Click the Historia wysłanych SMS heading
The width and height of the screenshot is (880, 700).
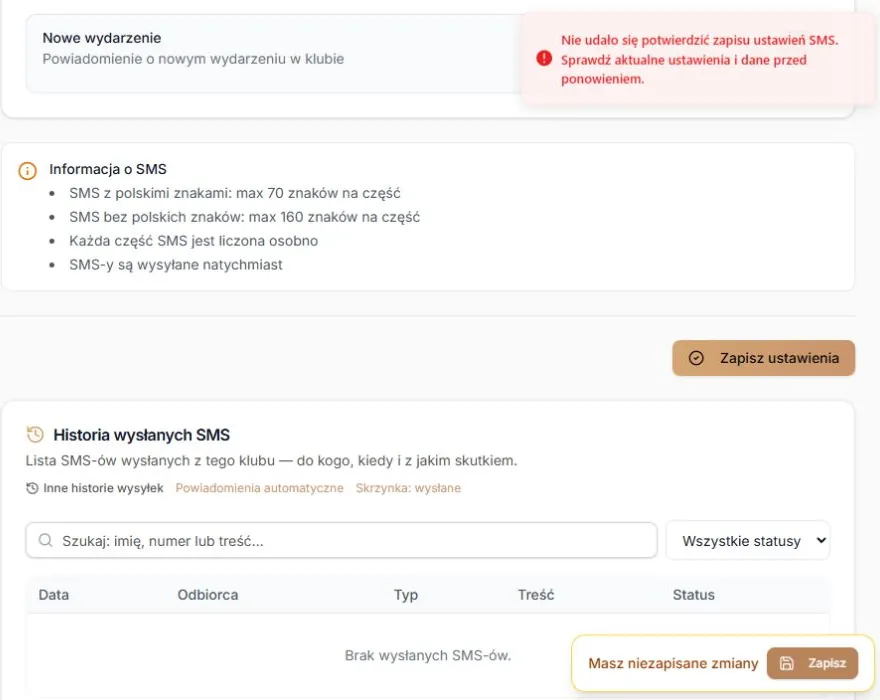141,434
